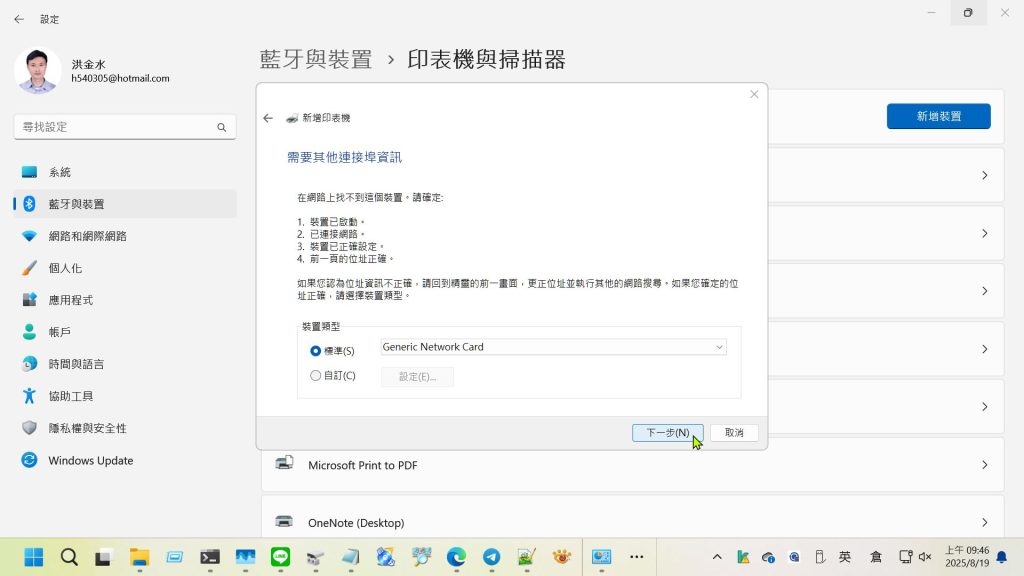Open 網路和網際網路 settings in sidebar
Screen dimensions: 1024x576
point(88,236)
